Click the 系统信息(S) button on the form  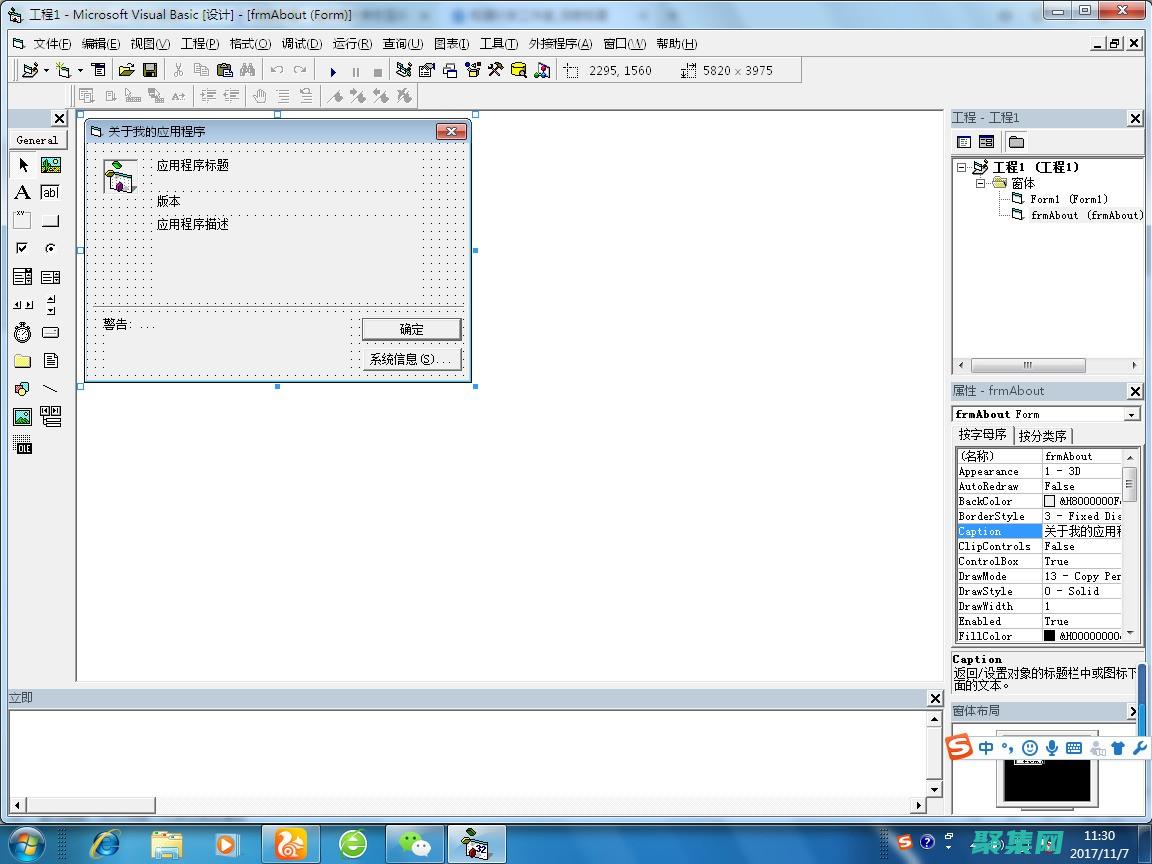[411, 358]
